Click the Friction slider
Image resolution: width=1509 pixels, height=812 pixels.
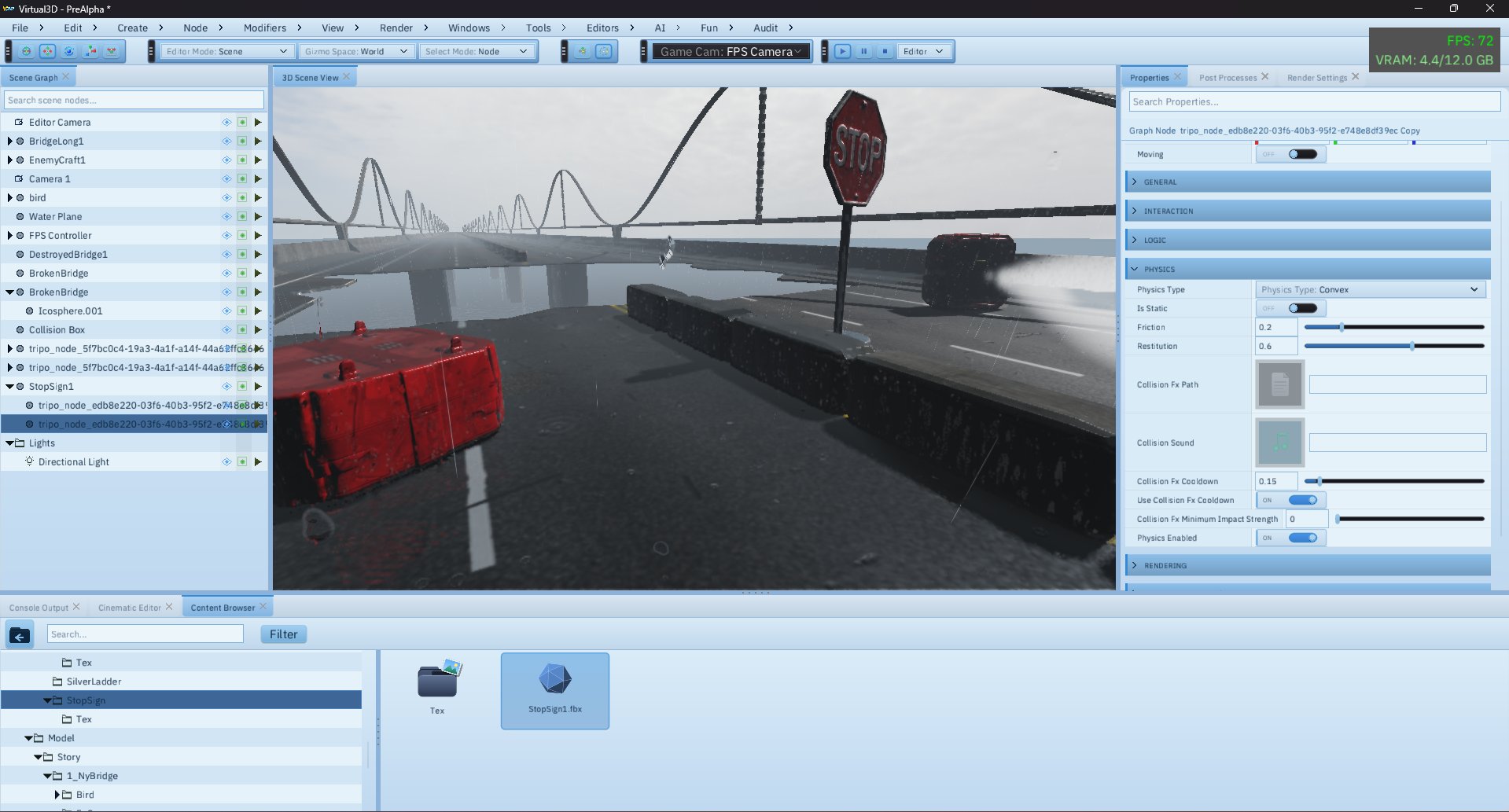(1394, 327)
